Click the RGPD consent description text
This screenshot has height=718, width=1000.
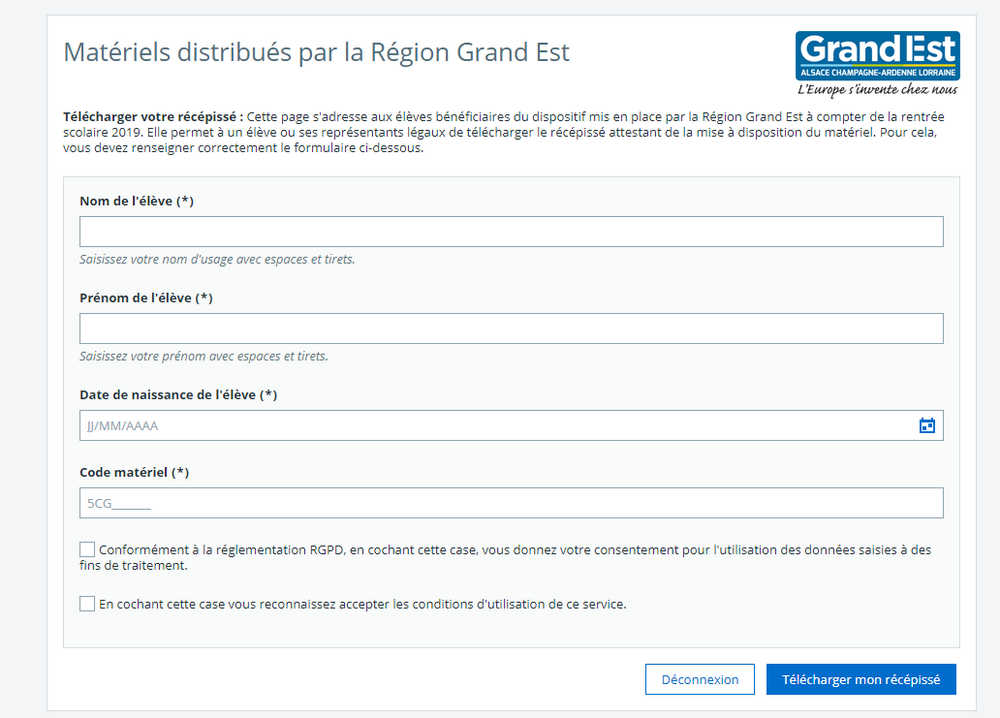[x=500, y=549]
